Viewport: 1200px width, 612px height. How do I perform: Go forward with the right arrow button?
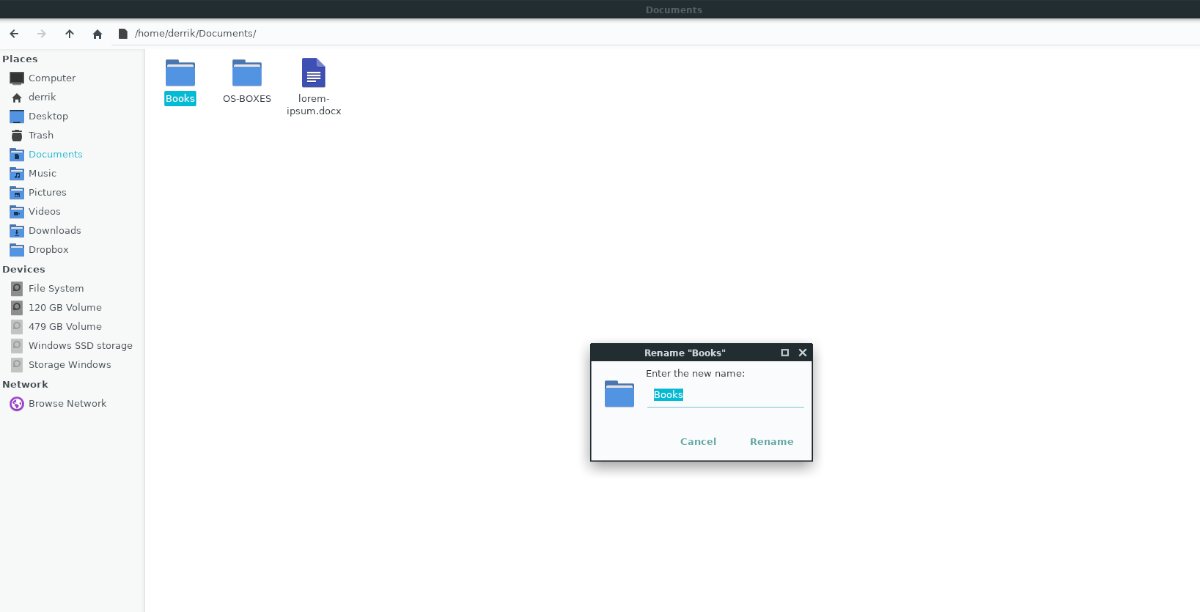[41, 33]
